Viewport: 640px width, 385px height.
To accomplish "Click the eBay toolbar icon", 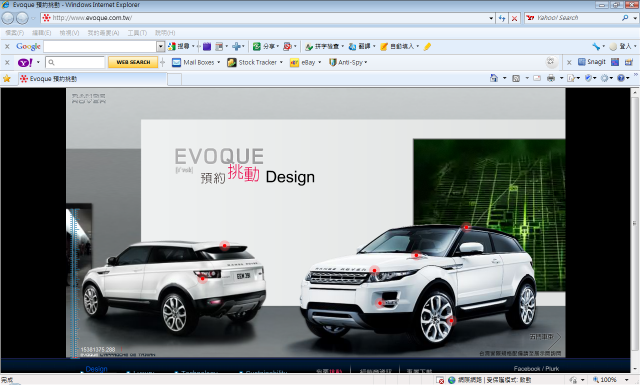I will coord(294,62).
